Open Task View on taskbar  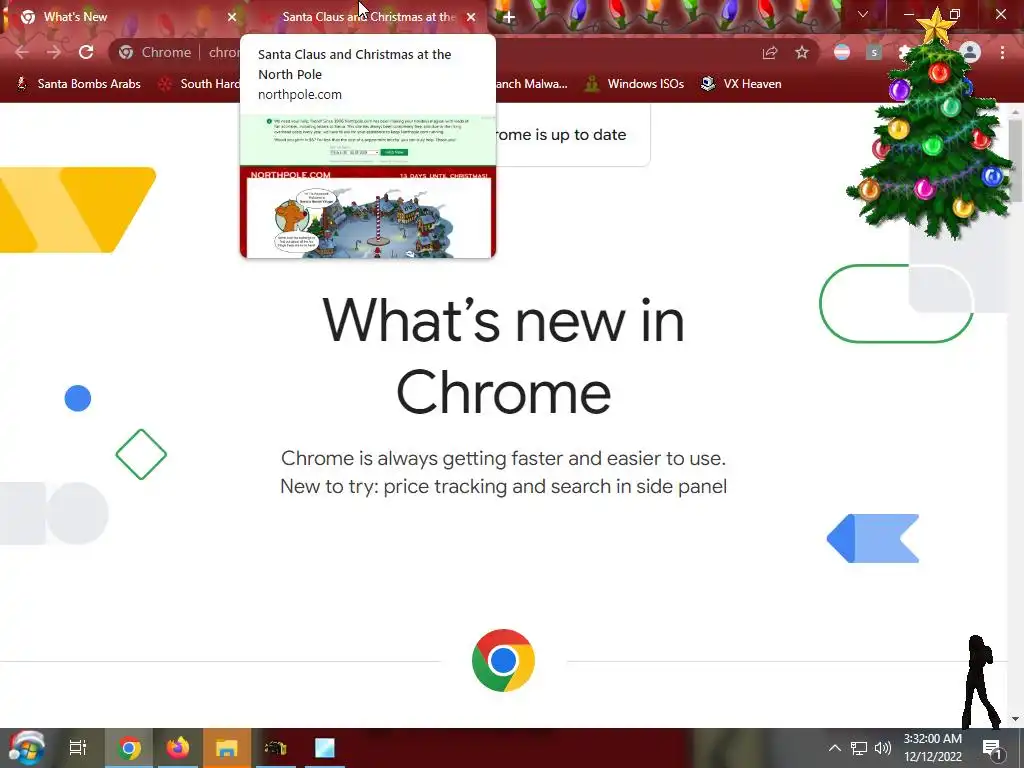click(78, 748)
